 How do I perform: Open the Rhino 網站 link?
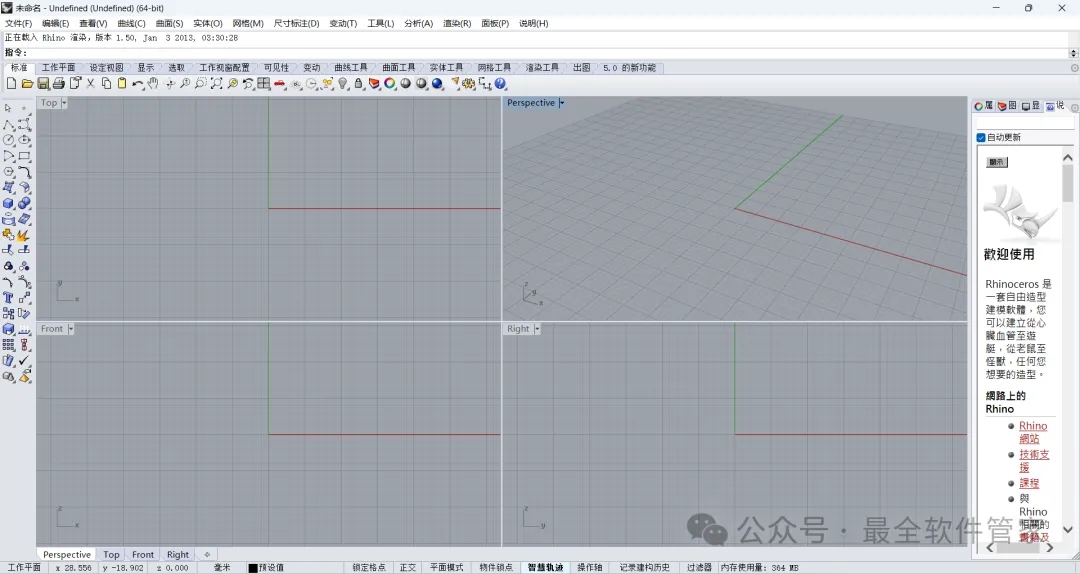tap(1032, 432)
